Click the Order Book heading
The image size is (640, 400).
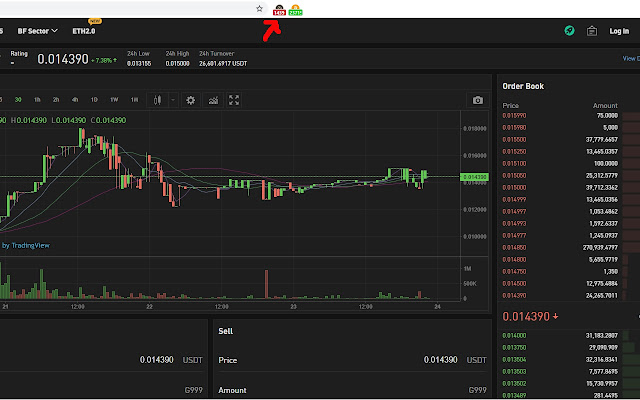[523, 86]
